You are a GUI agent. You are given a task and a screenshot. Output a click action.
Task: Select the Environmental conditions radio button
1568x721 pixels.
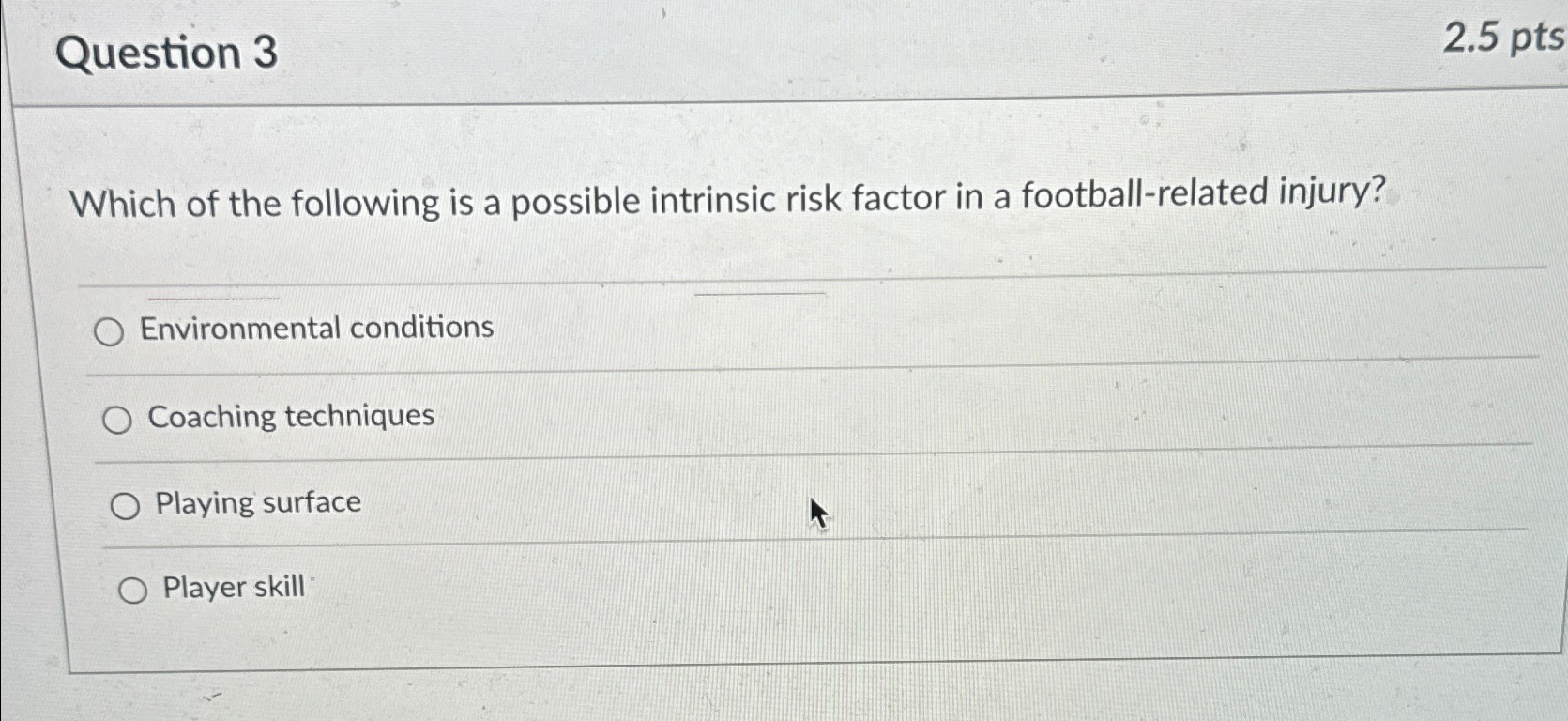(x=111, y=330)
